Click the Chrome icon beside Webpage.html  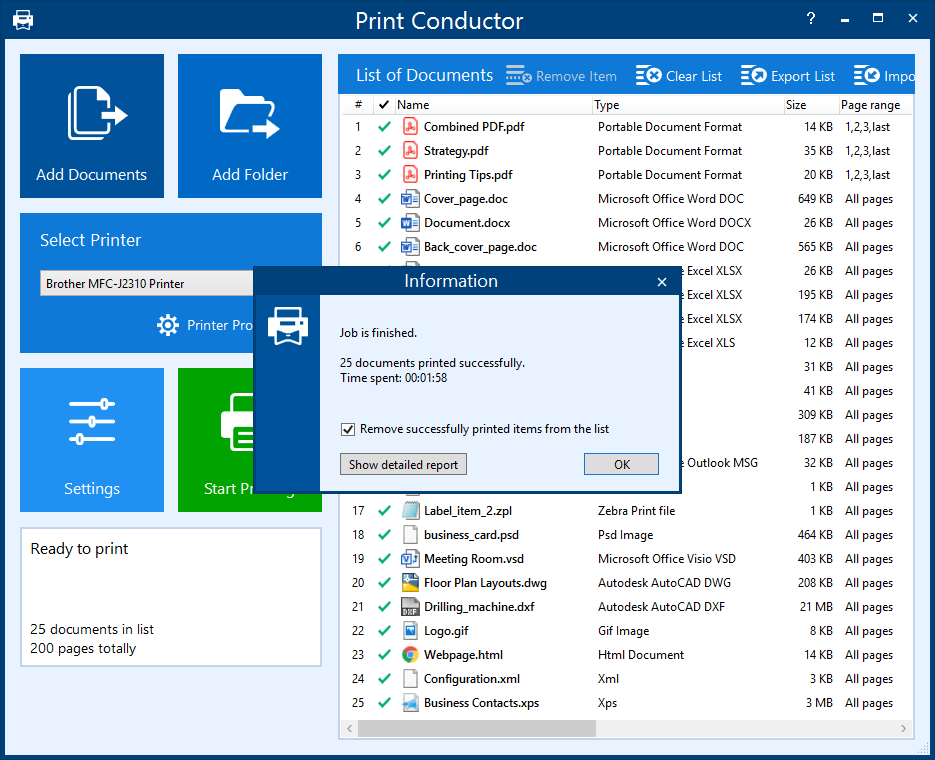point(410,655)
